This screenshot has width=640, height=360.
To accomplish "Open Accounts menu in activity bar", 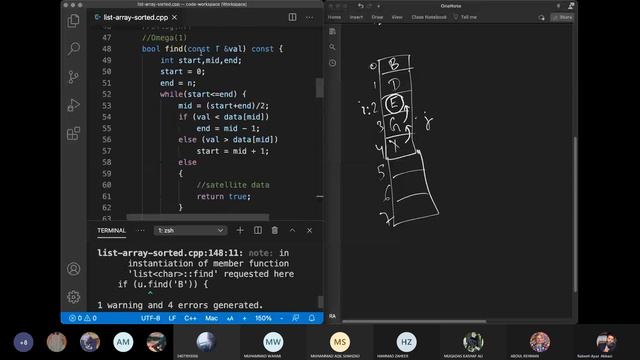I will point(73,269).
